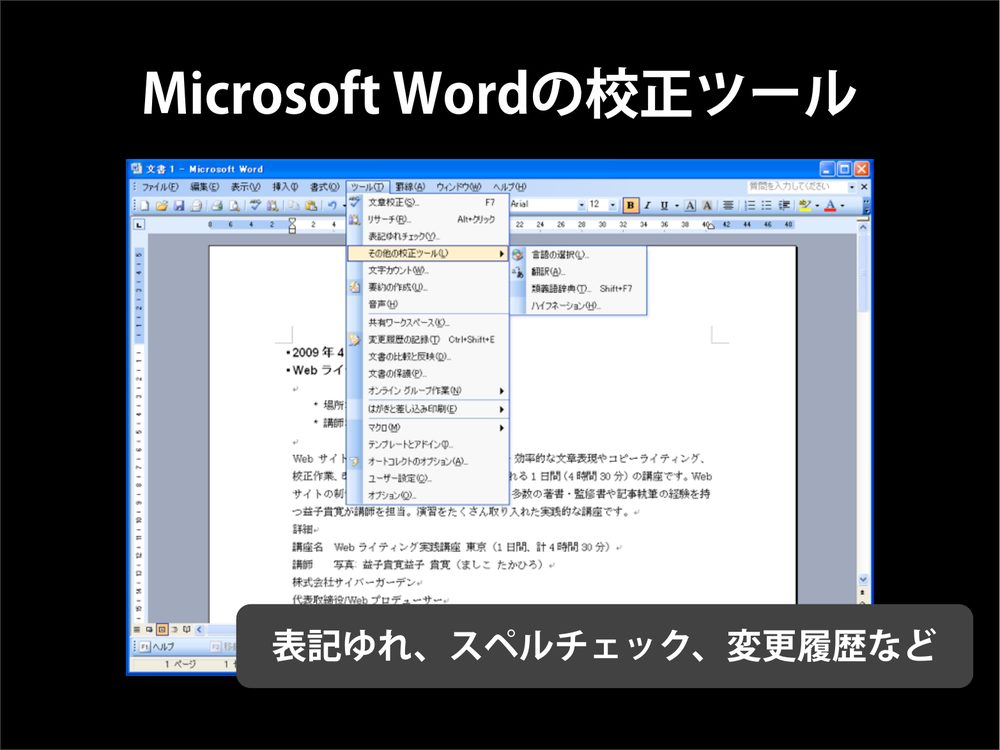Viewport: 1000px width, 750px height.
Task: Expand the マクロ submenu
Action: pos(427,427)
